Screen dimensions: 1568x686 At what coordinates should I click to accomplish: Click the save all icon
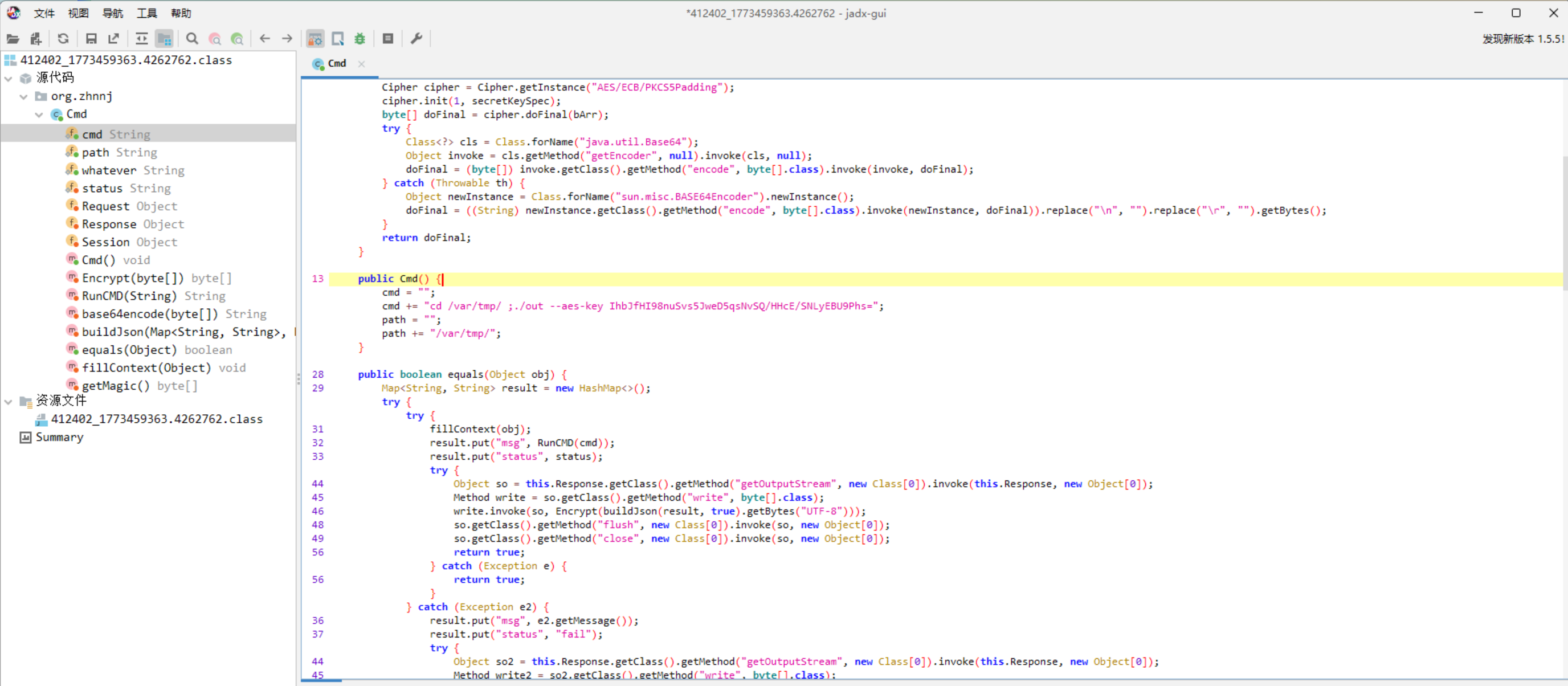pyautogui.click(x=91, y=39)
